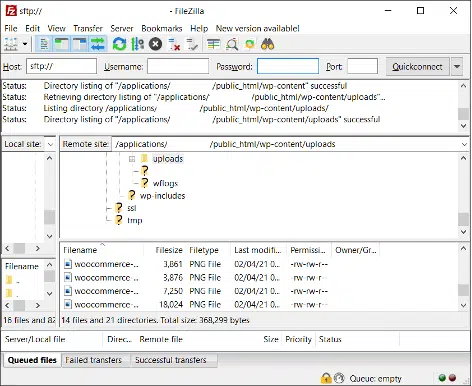Click the encryption lock icon in status bar

[326, 378]
